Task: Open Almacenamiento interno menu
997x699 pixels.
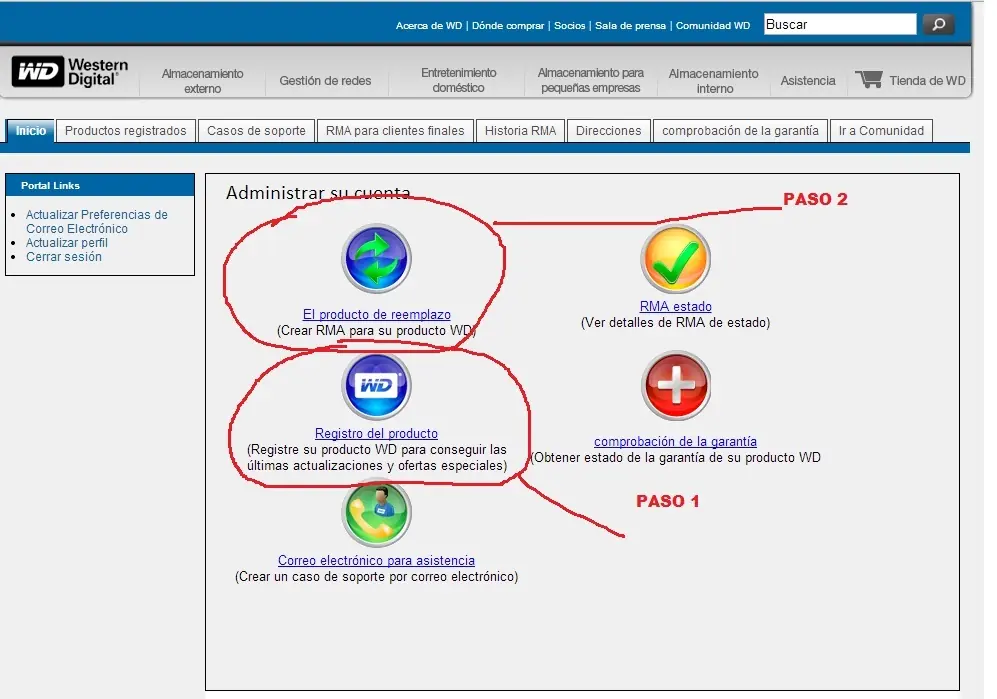Action: [713, 81]
